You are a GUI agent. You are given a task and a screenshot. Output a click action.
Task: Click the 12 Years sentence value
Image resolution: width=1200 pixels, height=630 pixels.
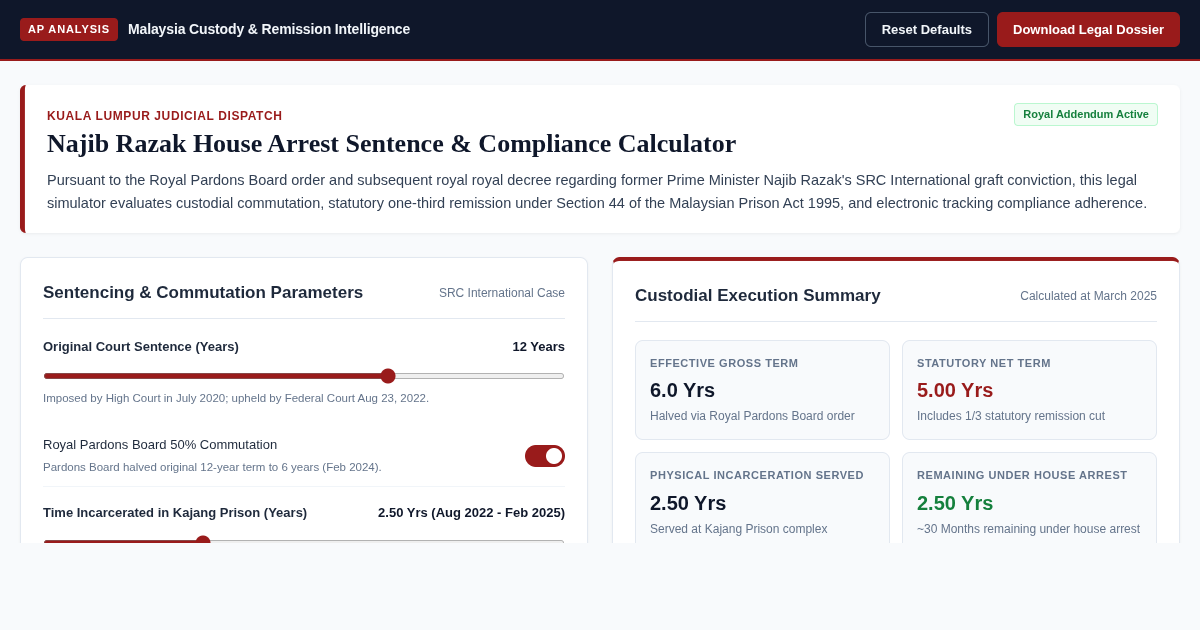tap(539, 346)
